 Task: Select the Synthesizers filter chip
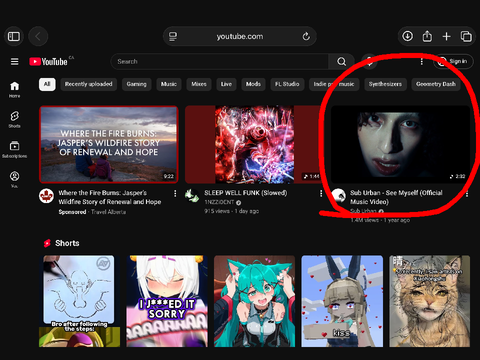[385, 84]
